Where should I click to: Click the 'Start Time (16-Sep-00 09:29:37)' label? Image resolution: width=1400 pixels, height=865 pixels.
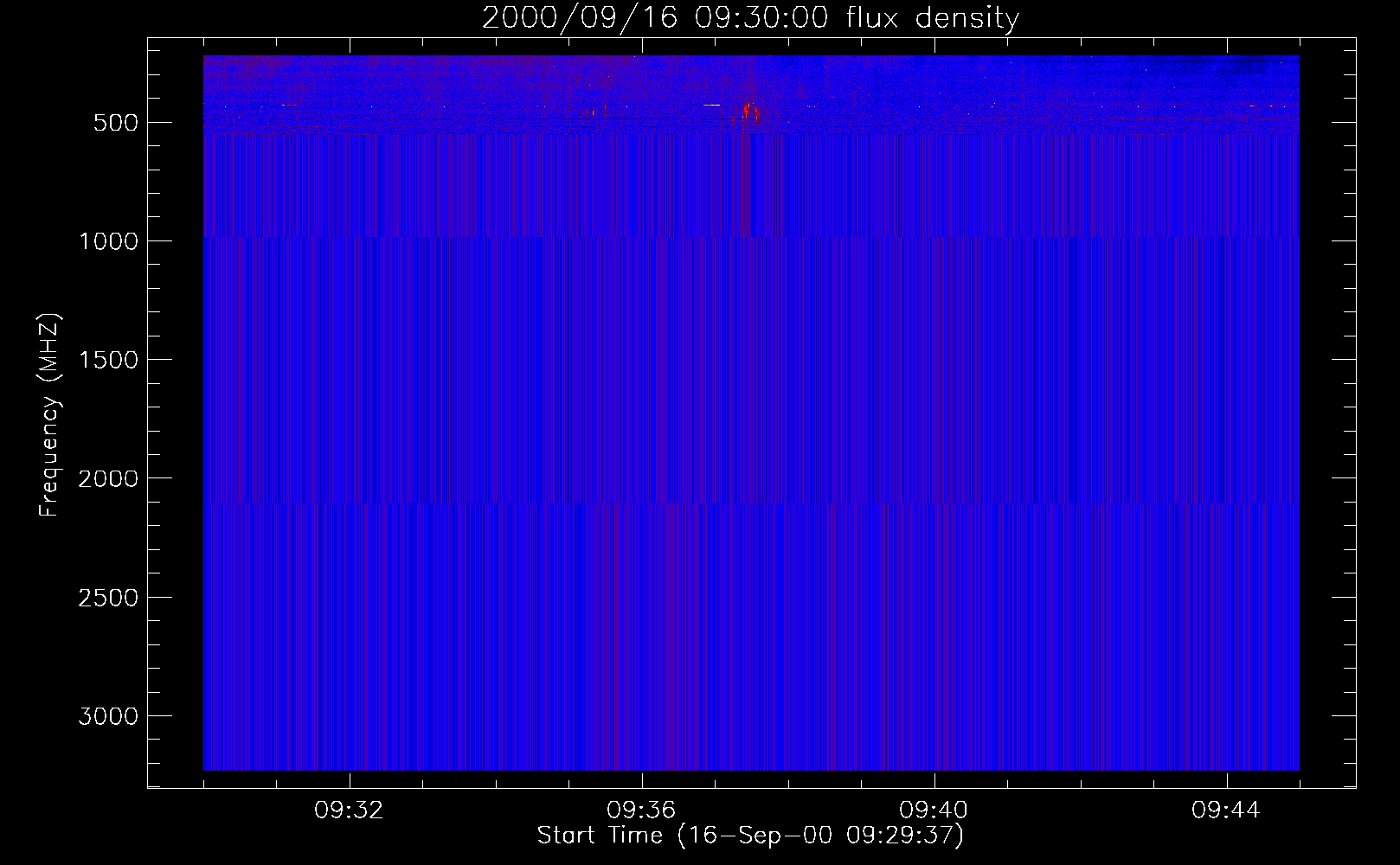[750, 836]
